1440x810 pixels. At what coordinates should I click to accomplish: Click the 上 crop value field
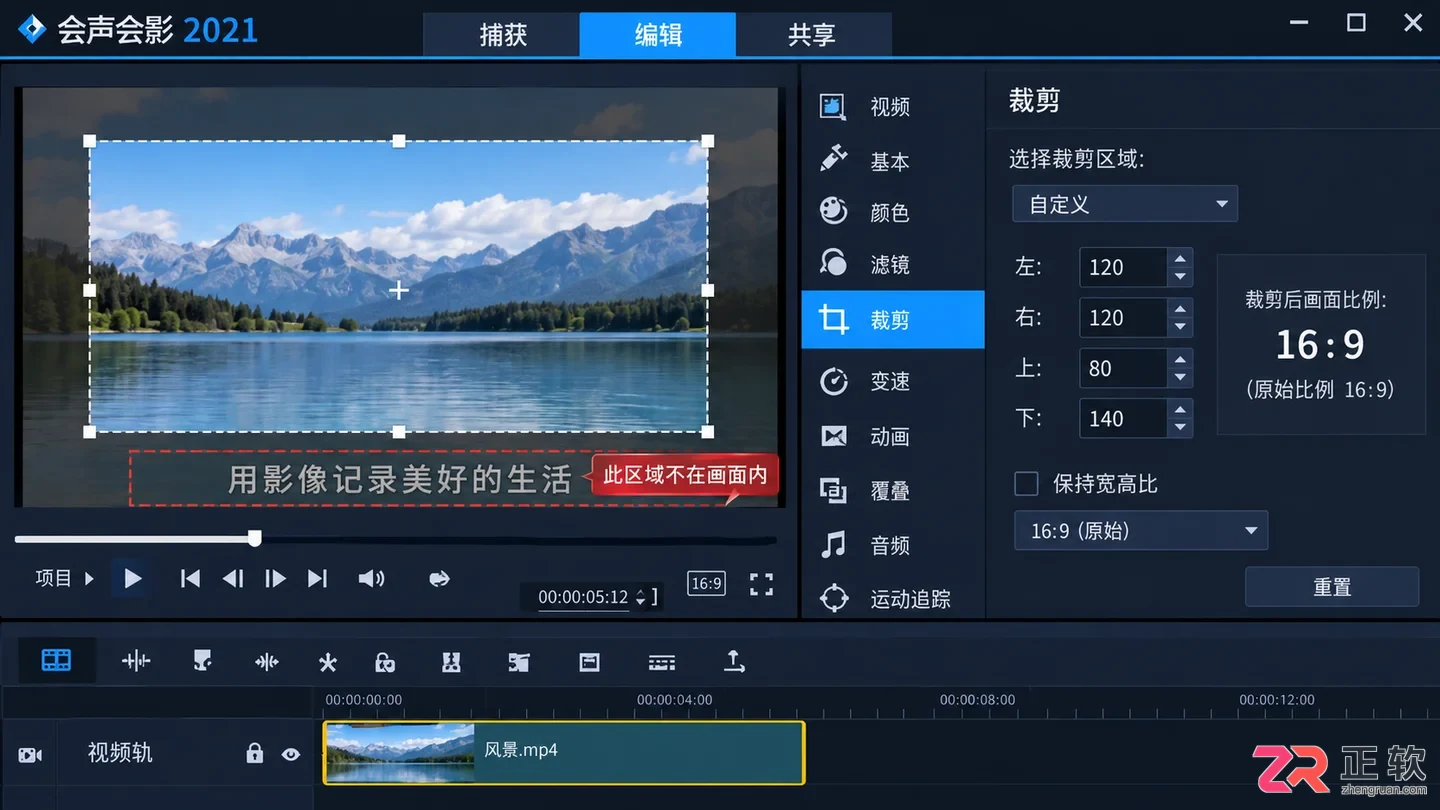[x=1124, y=368]
